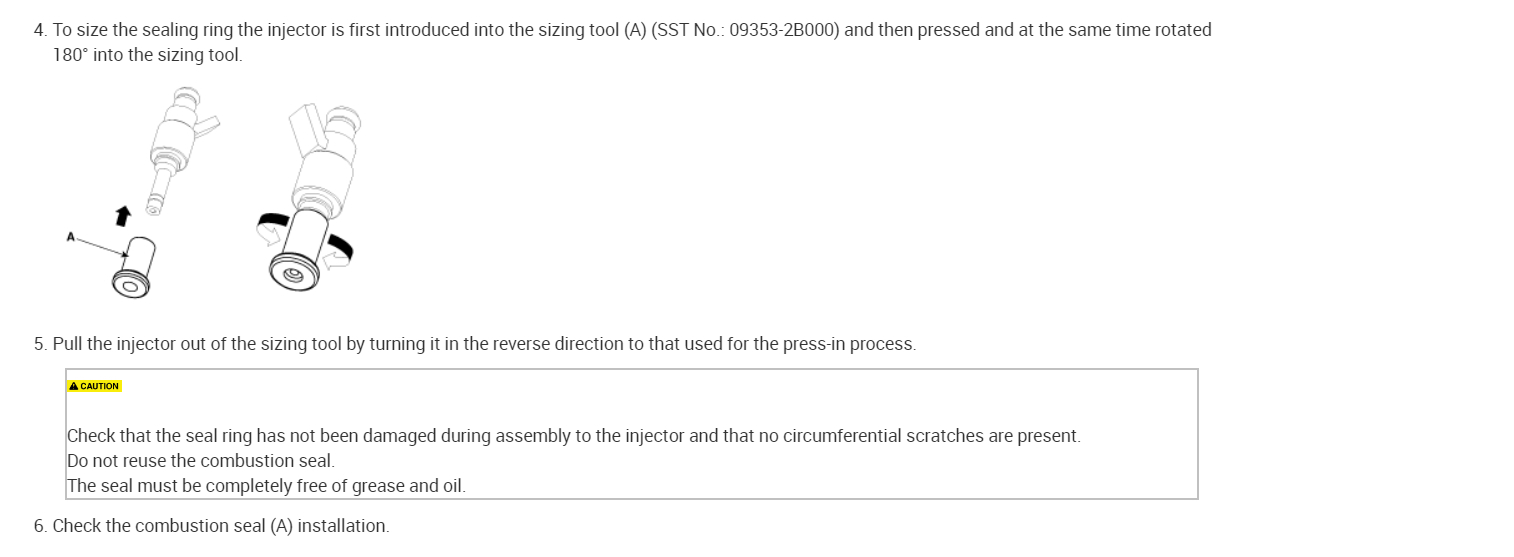Click the black curved arrow left of right sizing tool

(274, 219)
